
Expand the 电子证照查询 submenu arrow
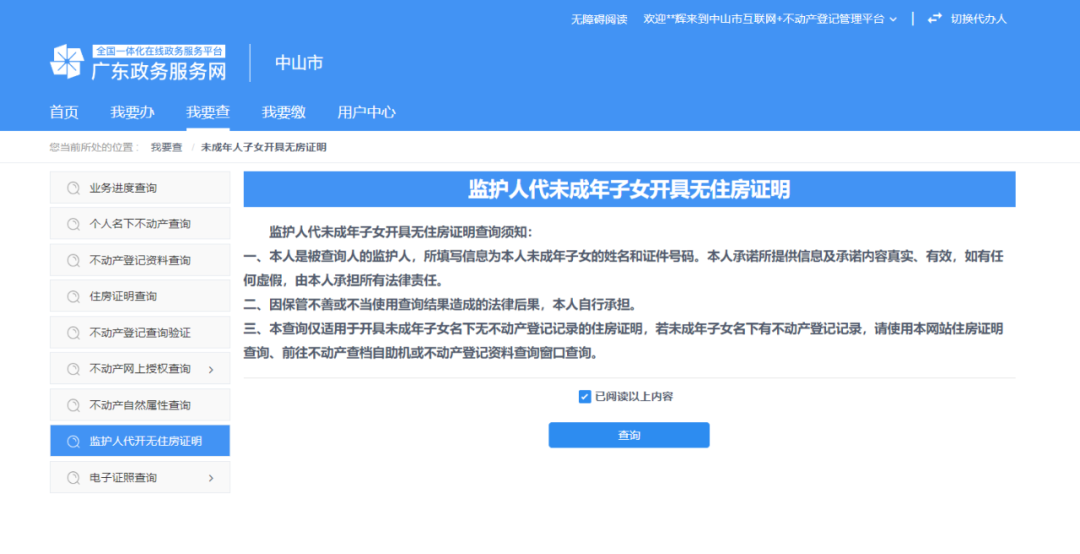click(x=211, y=478)
